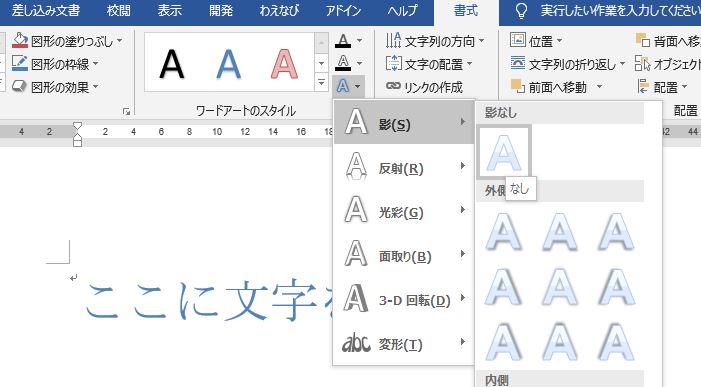The height and width of the screenshot is (387, 701).
Task: Click the text outline A icon
Action: point(343,63)
